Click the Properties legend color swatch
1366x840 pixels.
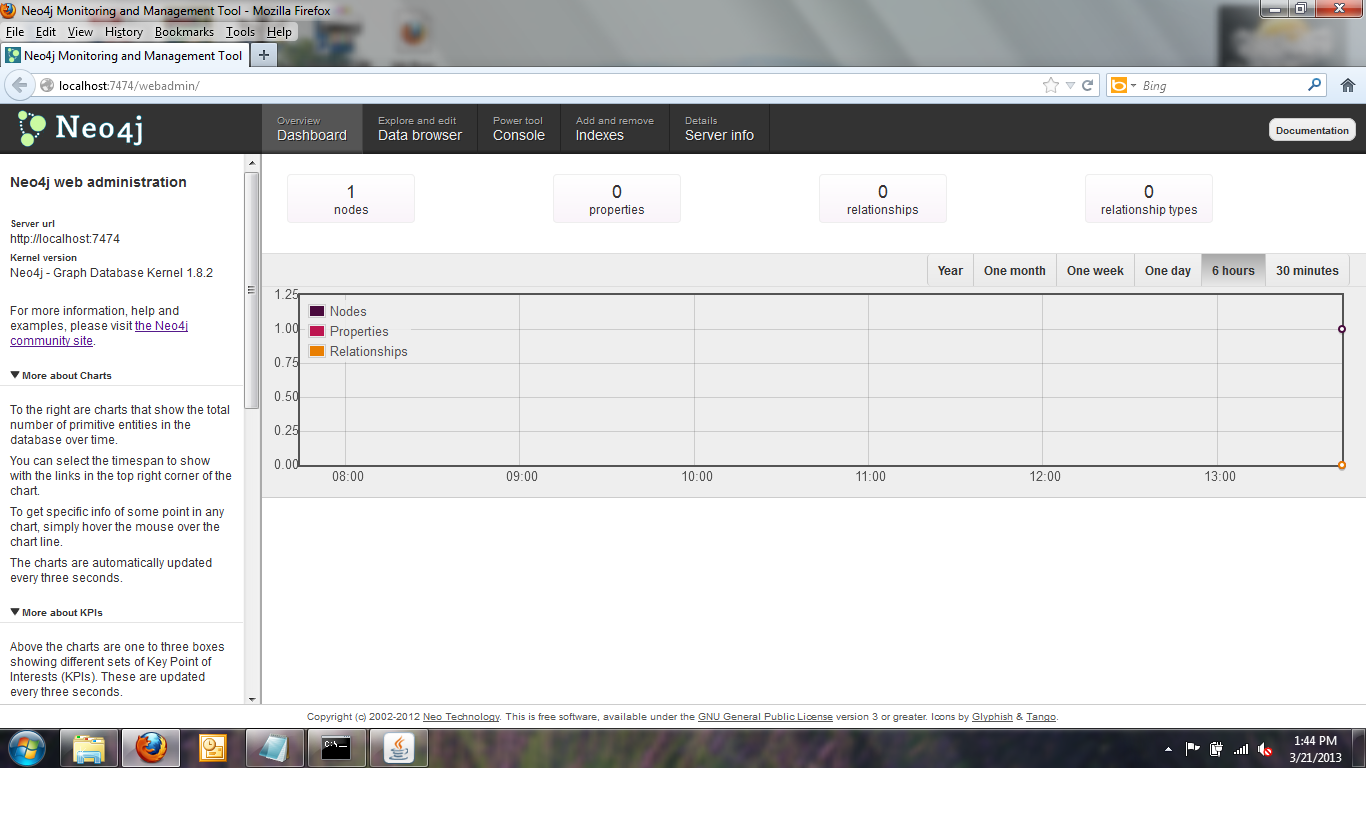(x=317, y=331)
